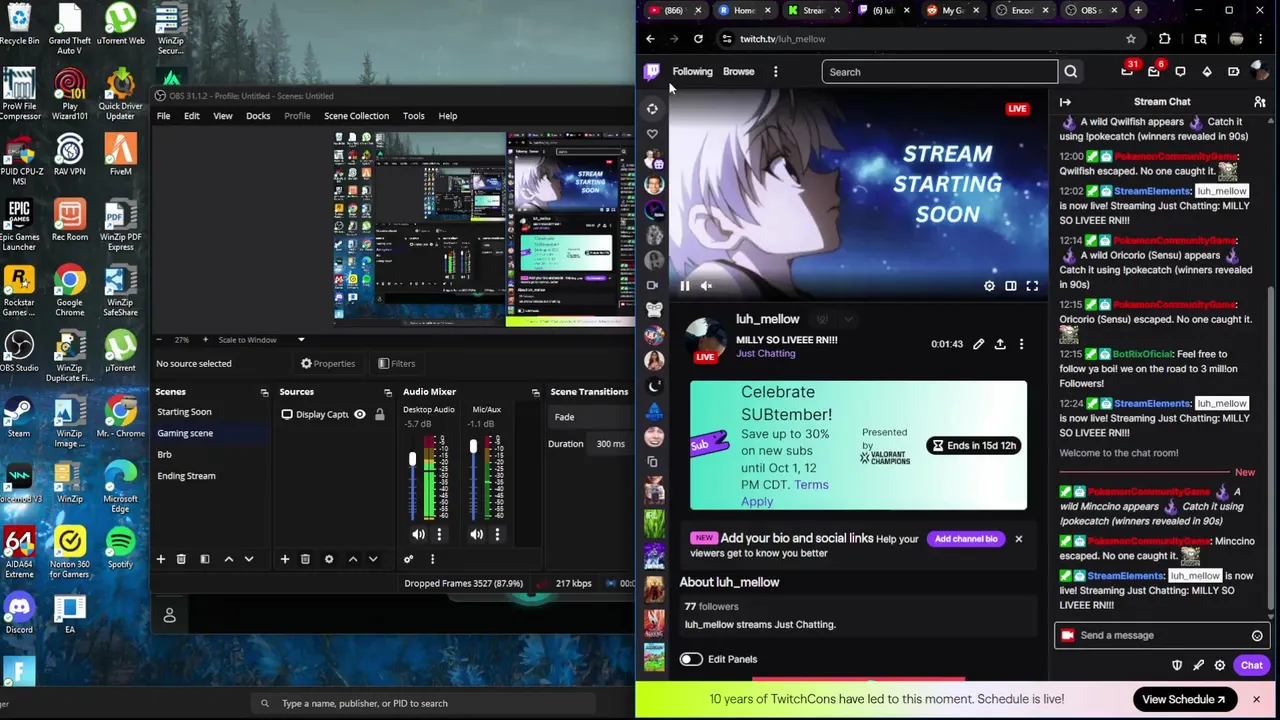
Task: Open Twitch notifications inbox with 31 badge
Action: 1128,71
